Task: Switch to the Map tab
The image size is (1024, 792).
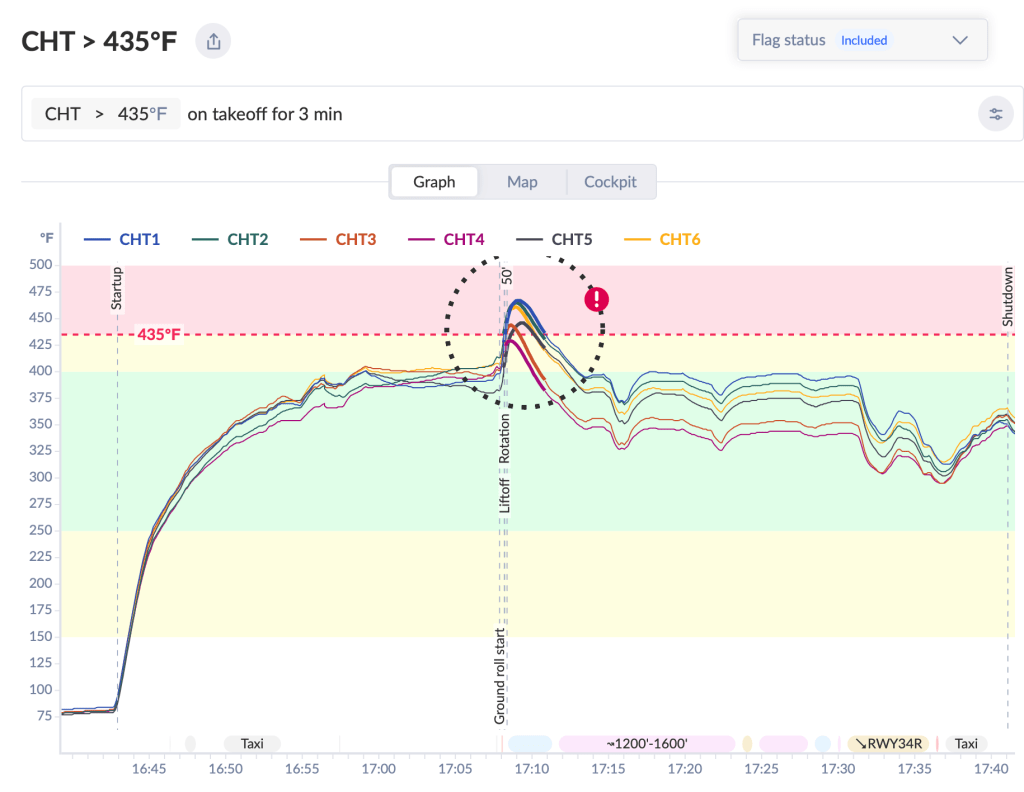Action: 522,182
